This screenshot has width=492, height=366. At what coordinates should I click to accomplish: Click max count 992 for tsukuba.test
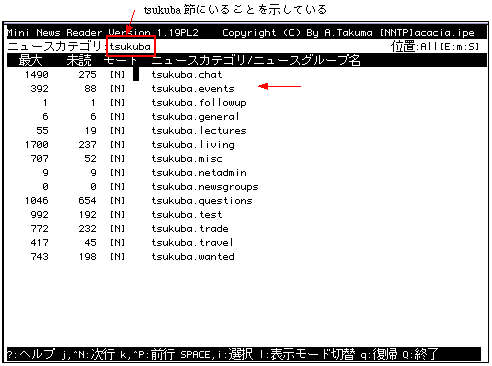tap(40, 214)
